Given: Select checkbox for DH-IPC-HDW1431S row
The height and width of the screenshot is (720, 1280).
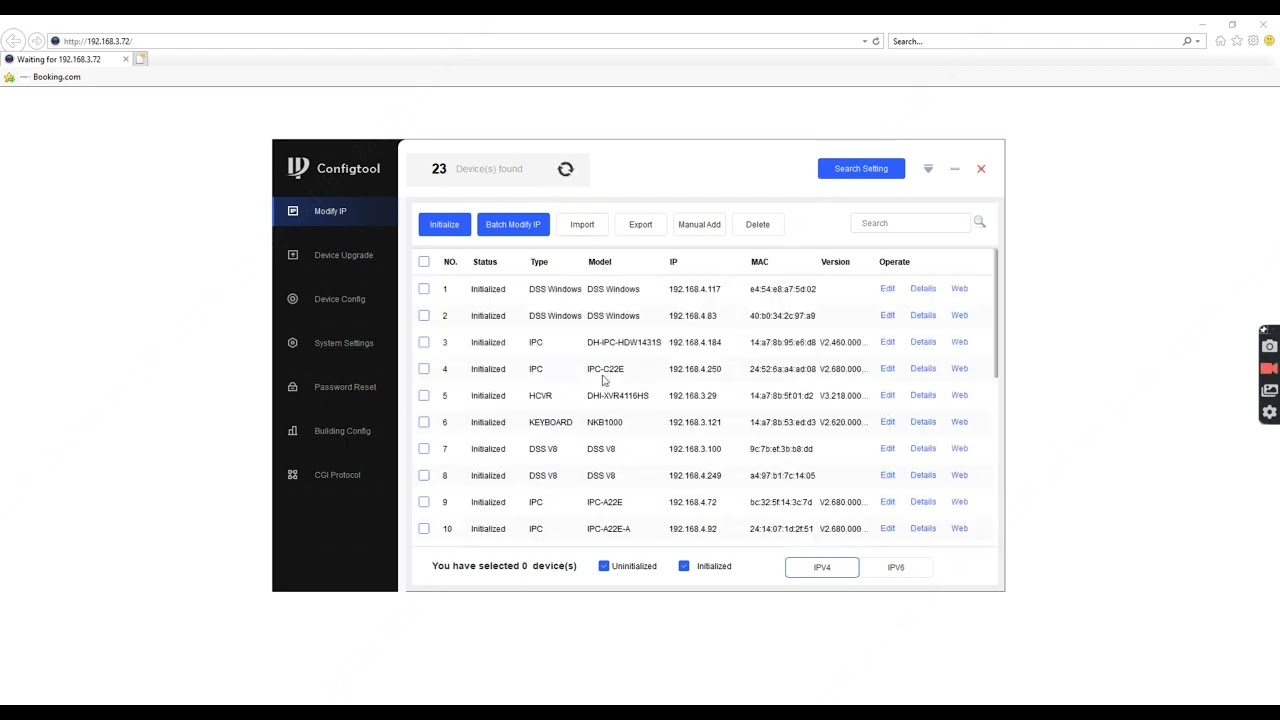Looking at the screenshot, I should (x=424, y=342).
